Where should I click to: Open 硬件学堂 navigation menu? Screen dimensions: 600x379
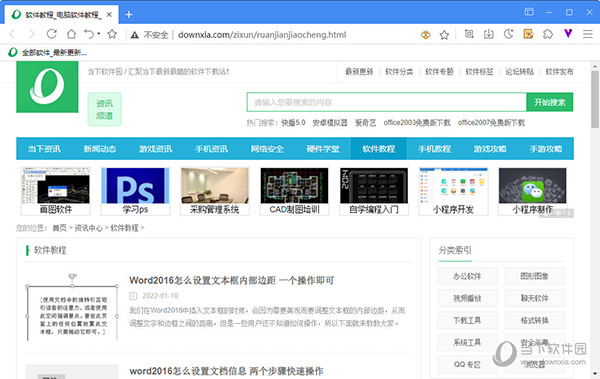(323, 149)
